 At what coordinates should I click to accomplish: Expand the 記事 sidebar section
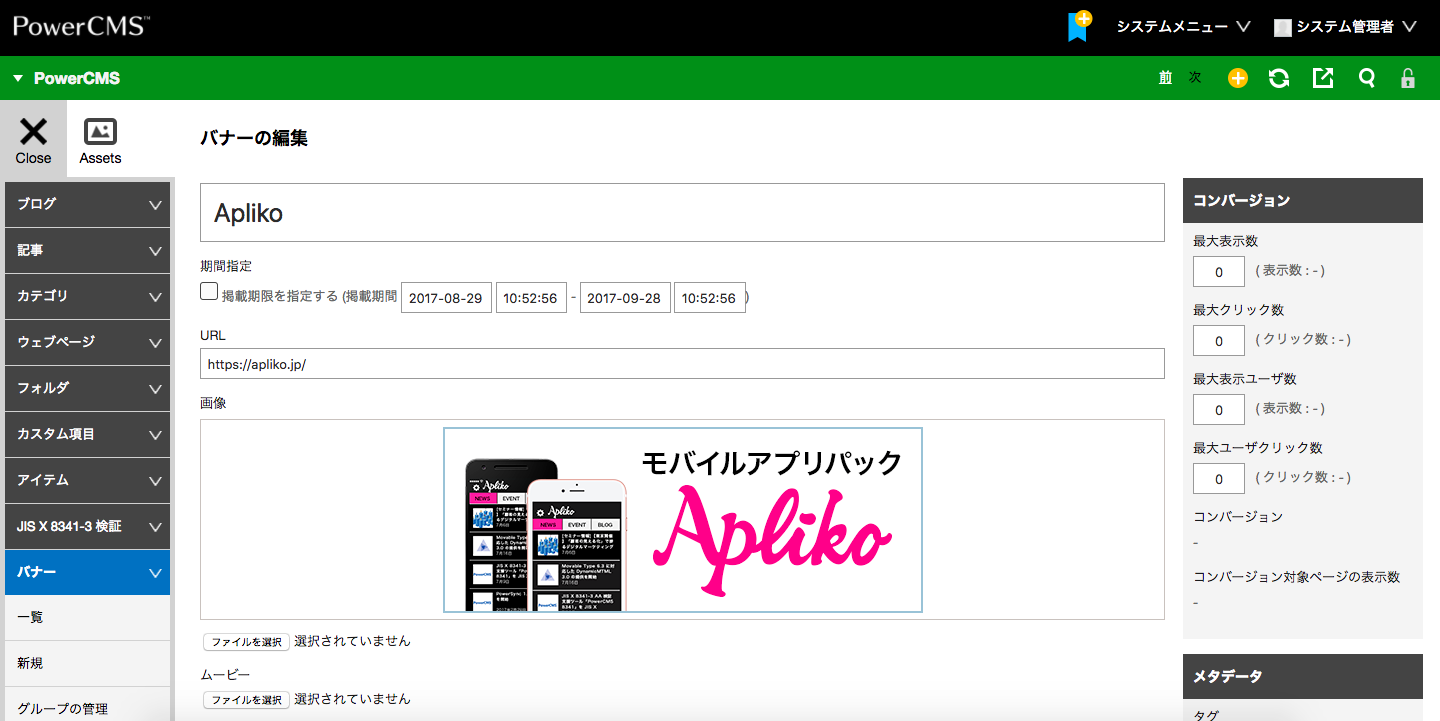tap(87, 250)
